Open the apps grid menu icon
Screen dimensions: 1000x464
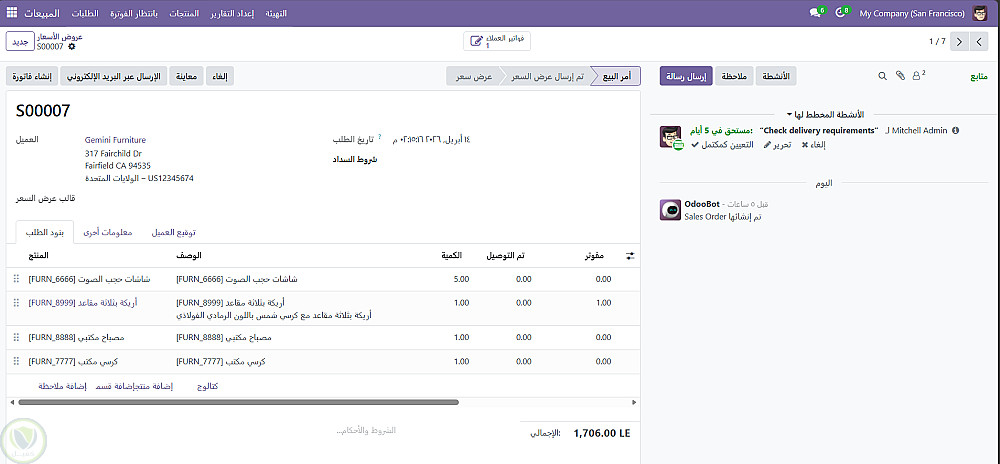tap(12, 13)
